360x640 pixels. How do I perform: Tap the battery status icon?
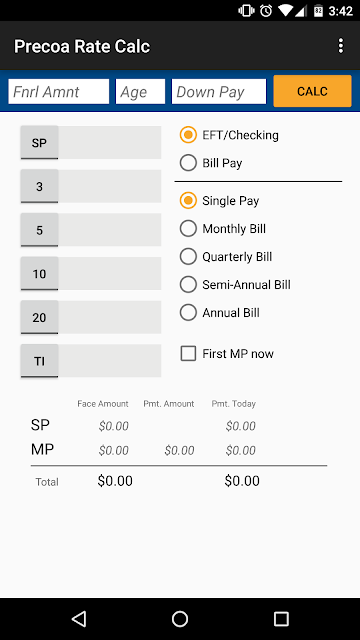pyautogui.click(x=318, y=11)
